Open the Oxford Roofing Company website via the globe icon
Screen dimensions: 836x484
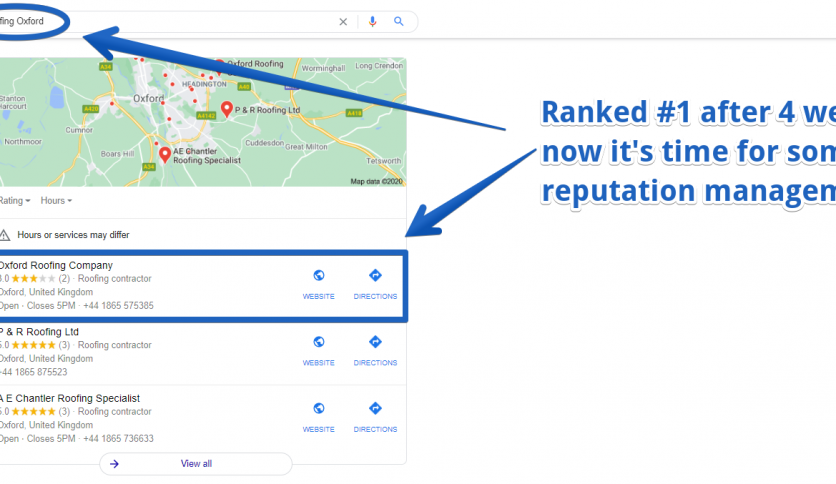(318, 276)
